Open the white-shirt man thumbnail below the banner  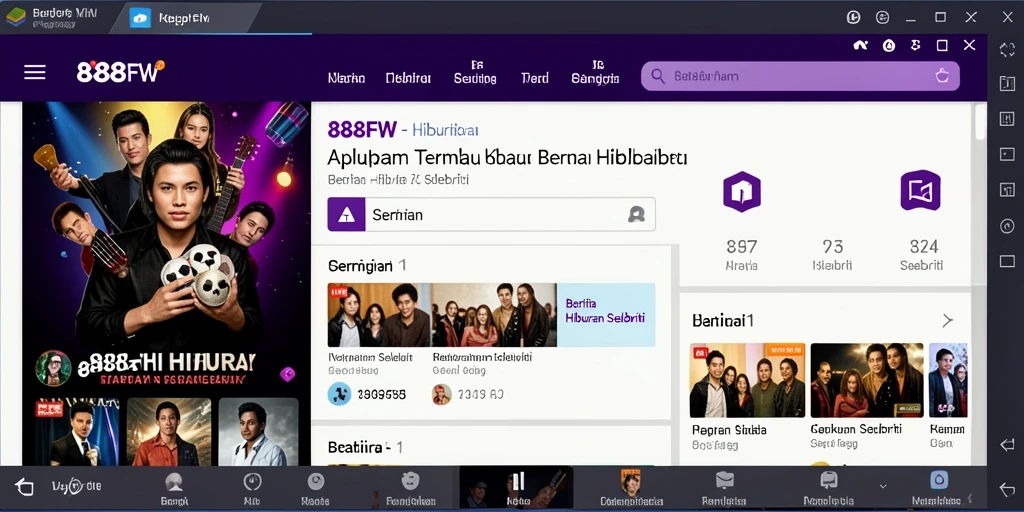pos(258,432)
